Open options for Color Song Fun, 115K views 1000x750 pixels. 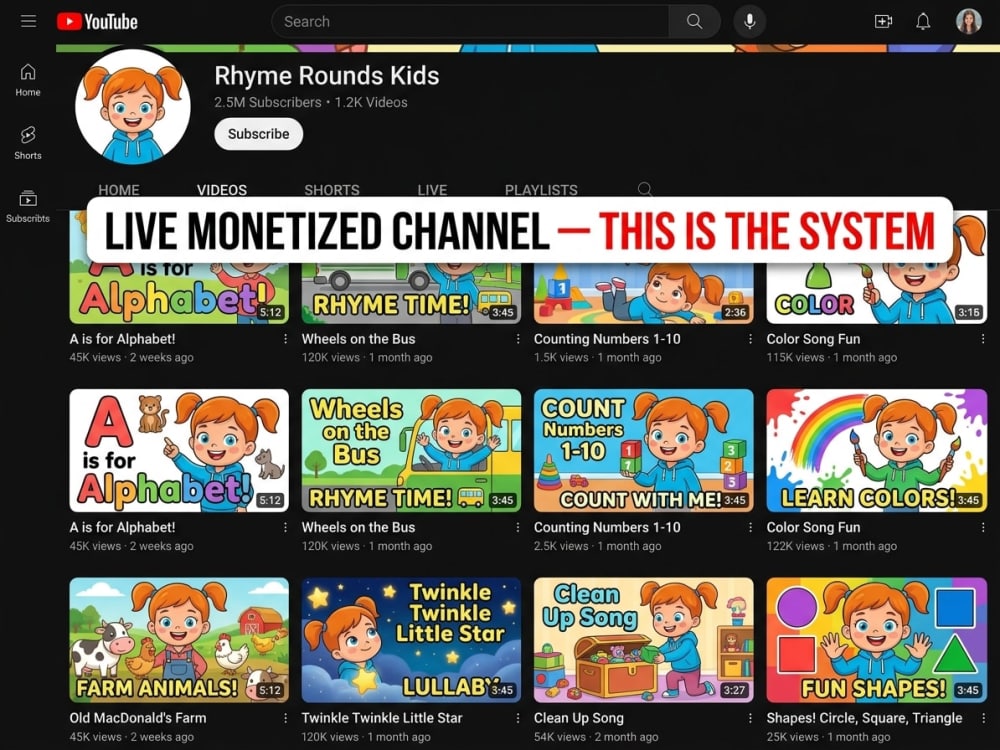[983, 339]
